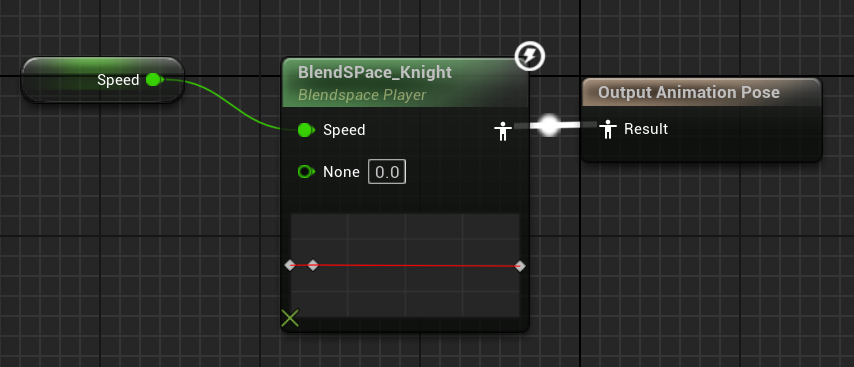Viewport: 854px width, 367px height.
Task: Click the None input pin on BlendSPace_Knight
Action: (306, 172)
